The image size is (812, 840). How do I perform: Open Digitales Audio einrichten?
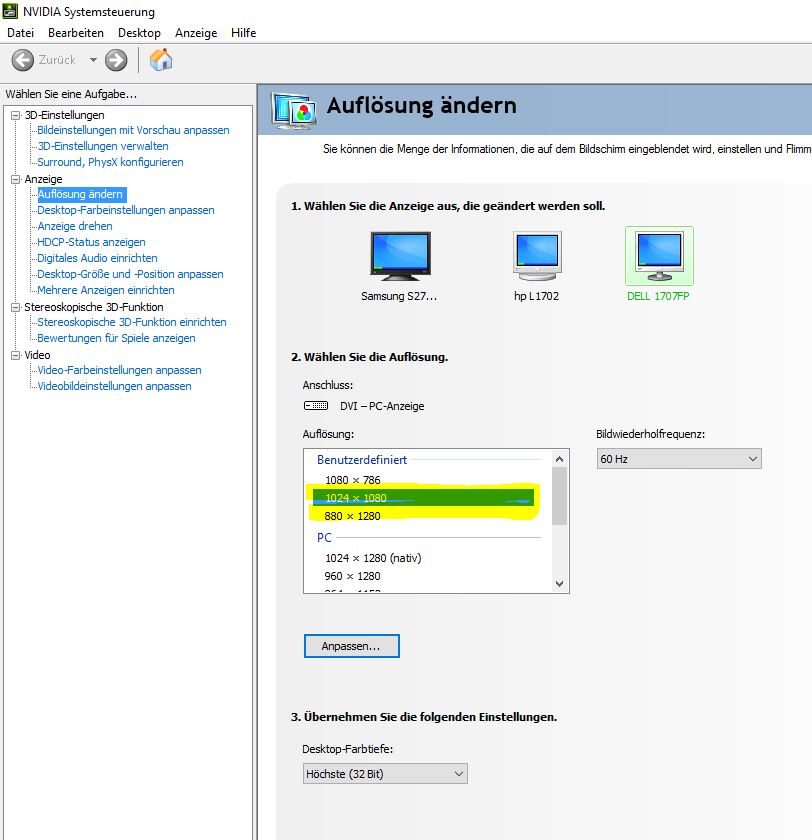pyautogui.click(x=97, y=258)
